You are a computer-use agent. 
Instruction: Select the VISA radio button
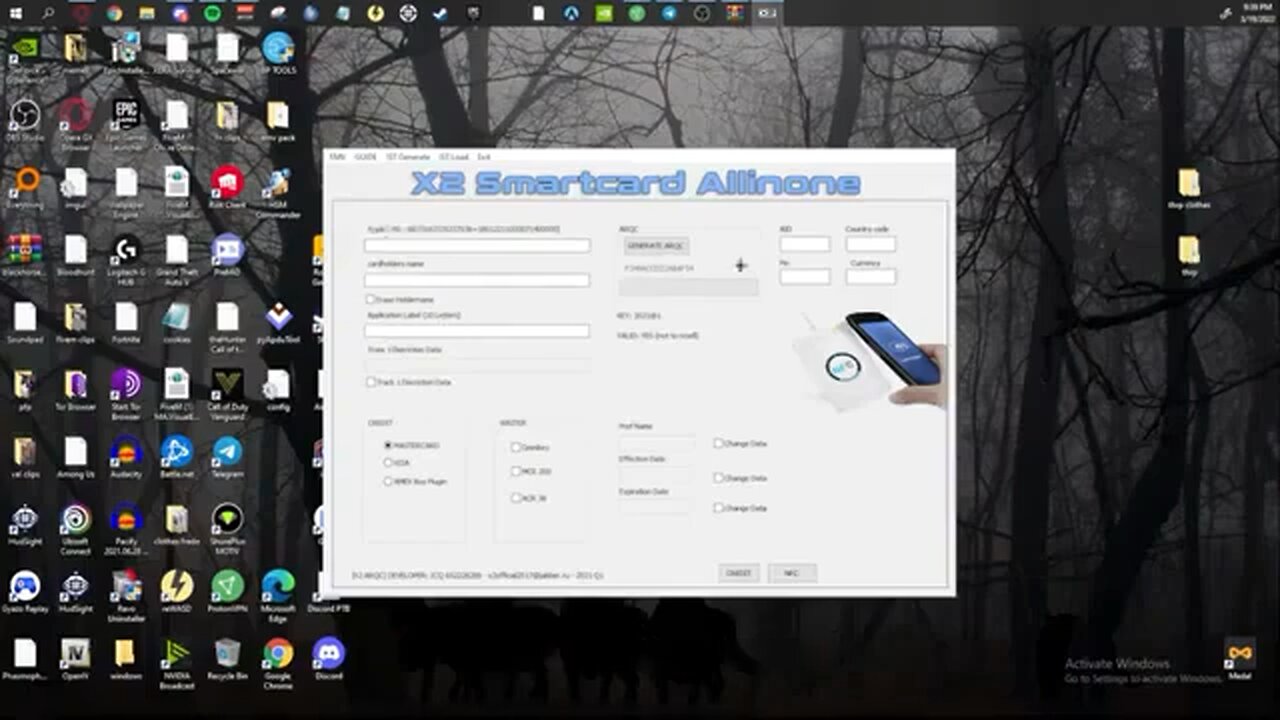(x=388, y=462)
